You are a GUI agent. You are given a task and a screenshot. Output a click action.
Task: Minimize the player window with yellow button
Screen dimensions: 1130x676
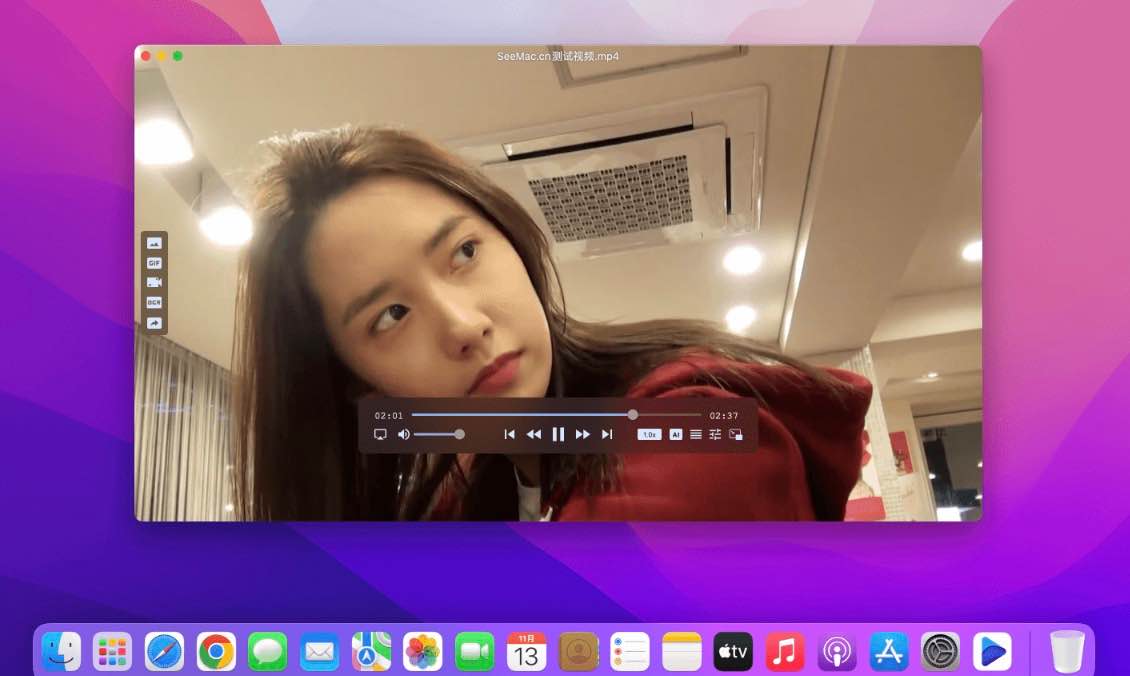(x=162, y=56)
